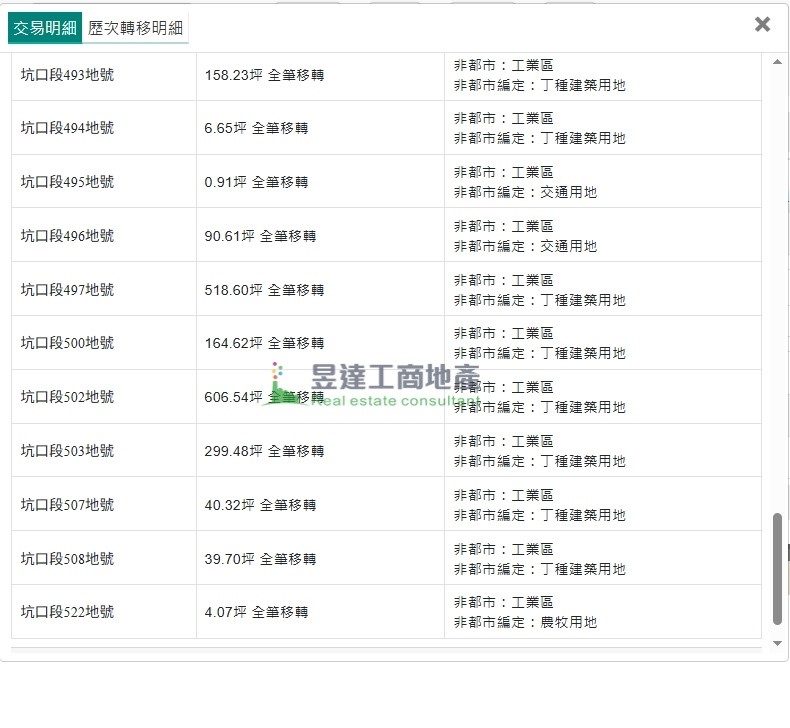Click the 518.60坪 全筆移轉 area cell
This screenshot has width=790, height=728.
[x=265, y=290]
